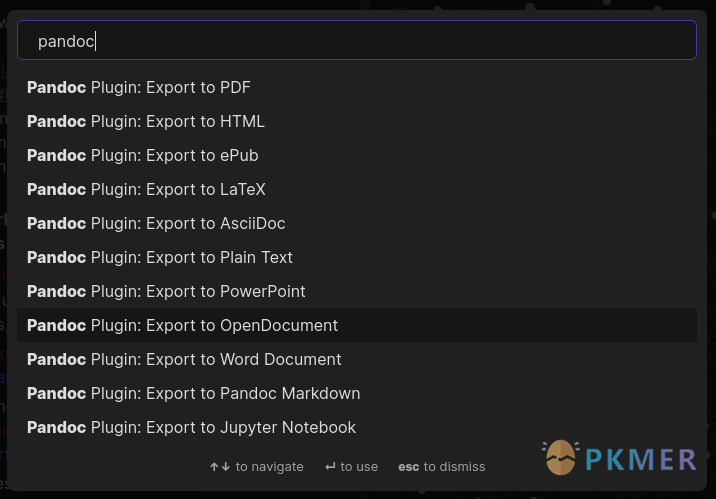The height and width of the screenshot is (499, 716).
Task: Run the Export to ePub command
Action: (x=143, y=156)
